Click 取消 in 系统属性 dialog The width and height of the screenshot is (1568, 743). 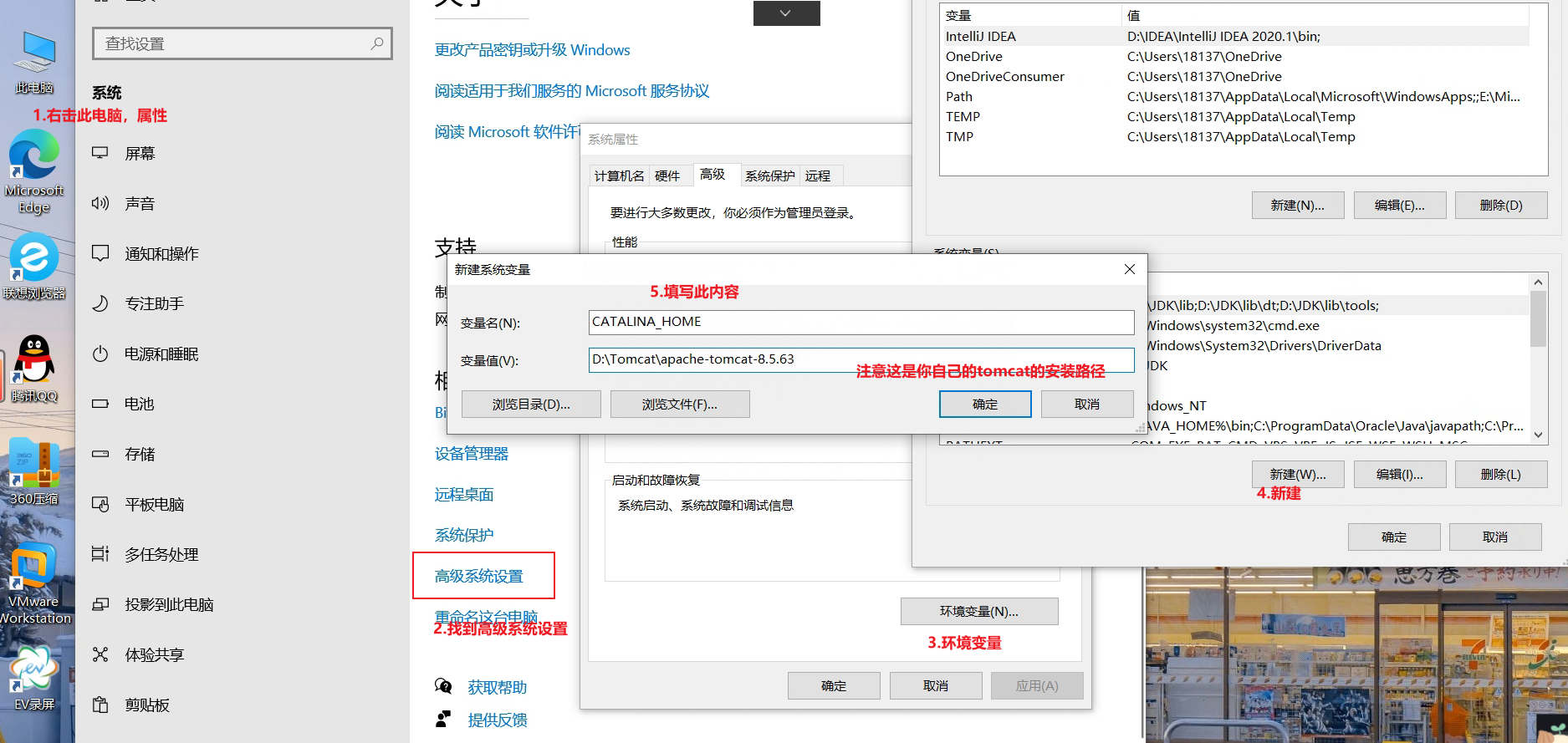pos(936,686)
